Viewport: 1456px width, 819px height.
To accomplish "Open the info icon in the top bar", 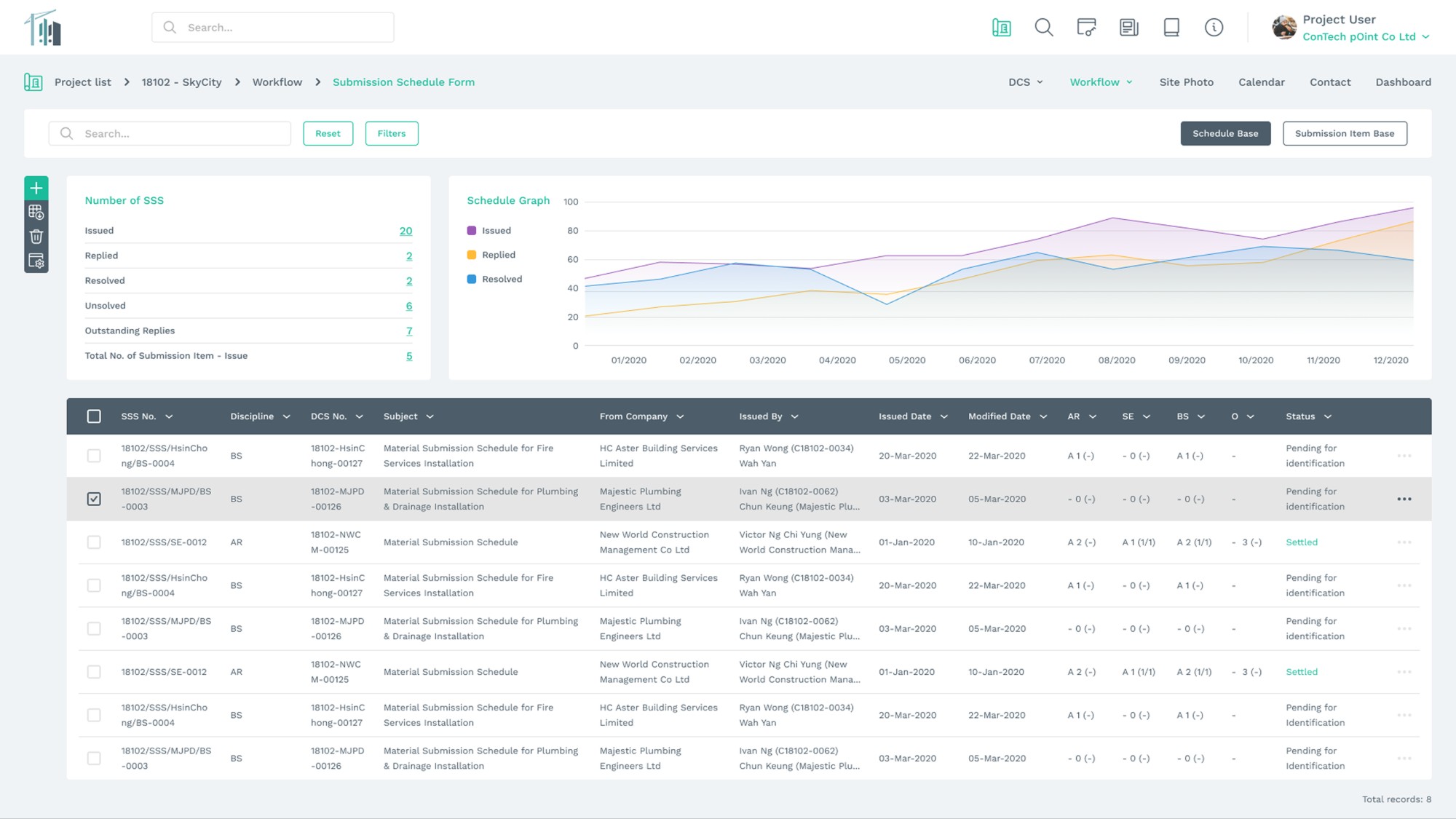I will coord(1214,27).
